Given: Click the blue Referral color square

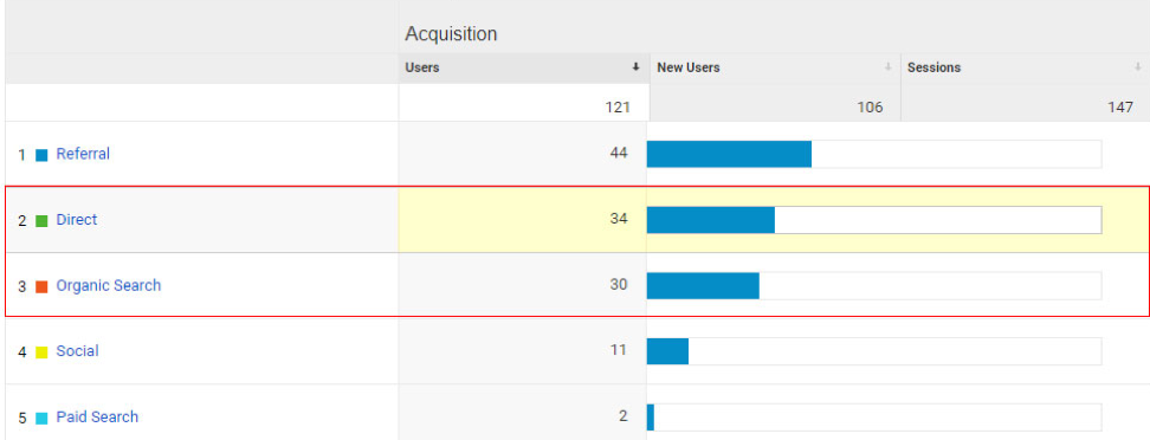Looking at the screenshot, I should pyautogui.click(x=42, y=155).
